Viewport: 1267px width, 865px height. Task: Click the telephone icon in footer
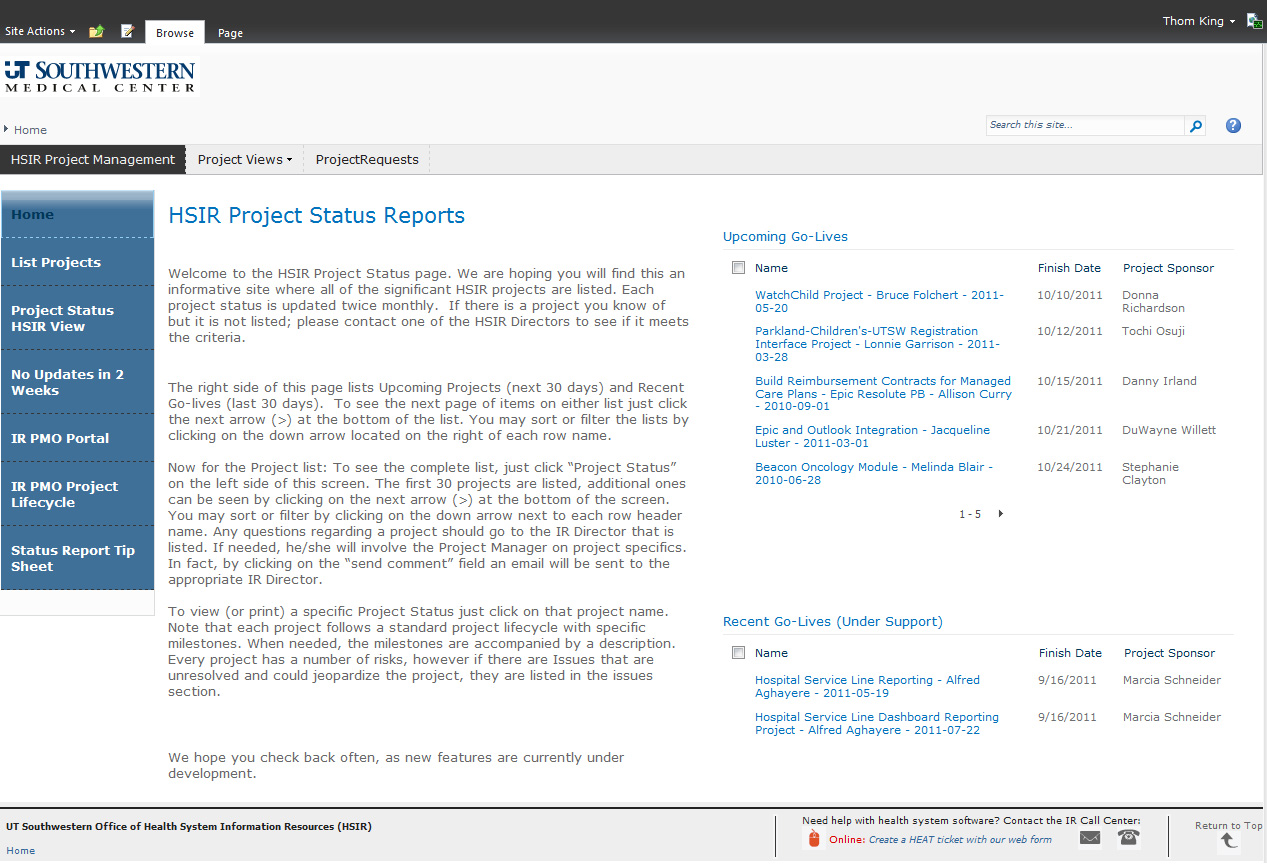click(x=1129, y=838)
